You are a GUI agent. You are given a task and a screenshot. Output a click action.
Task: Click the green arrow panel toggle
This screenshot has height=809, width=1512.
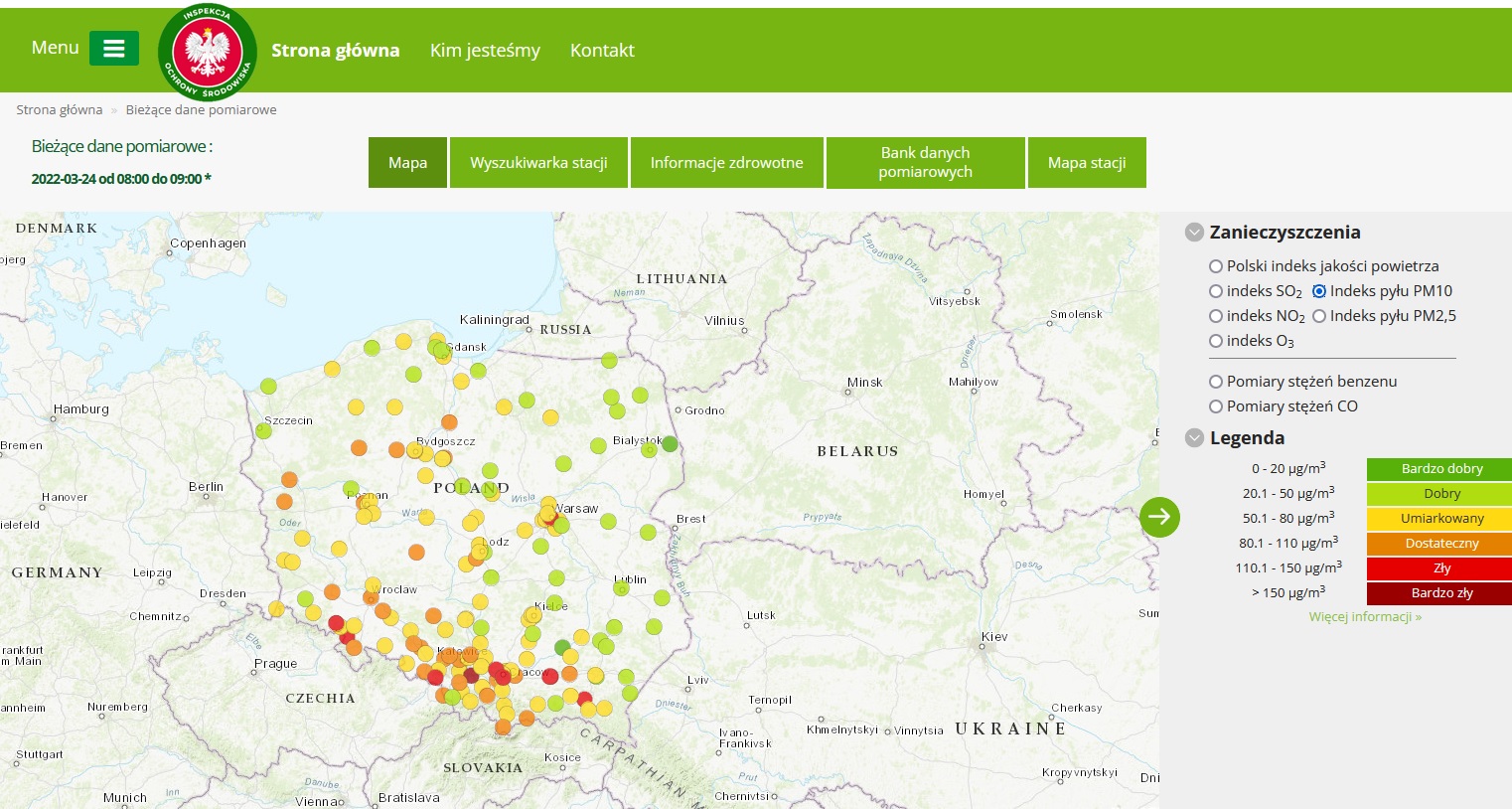click(x=1159, y=517)
